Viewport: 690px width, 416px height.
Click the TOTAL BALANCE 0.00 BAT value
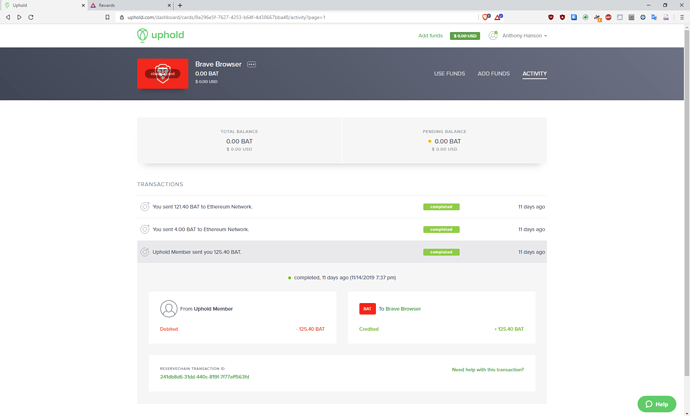pos(239,141)
